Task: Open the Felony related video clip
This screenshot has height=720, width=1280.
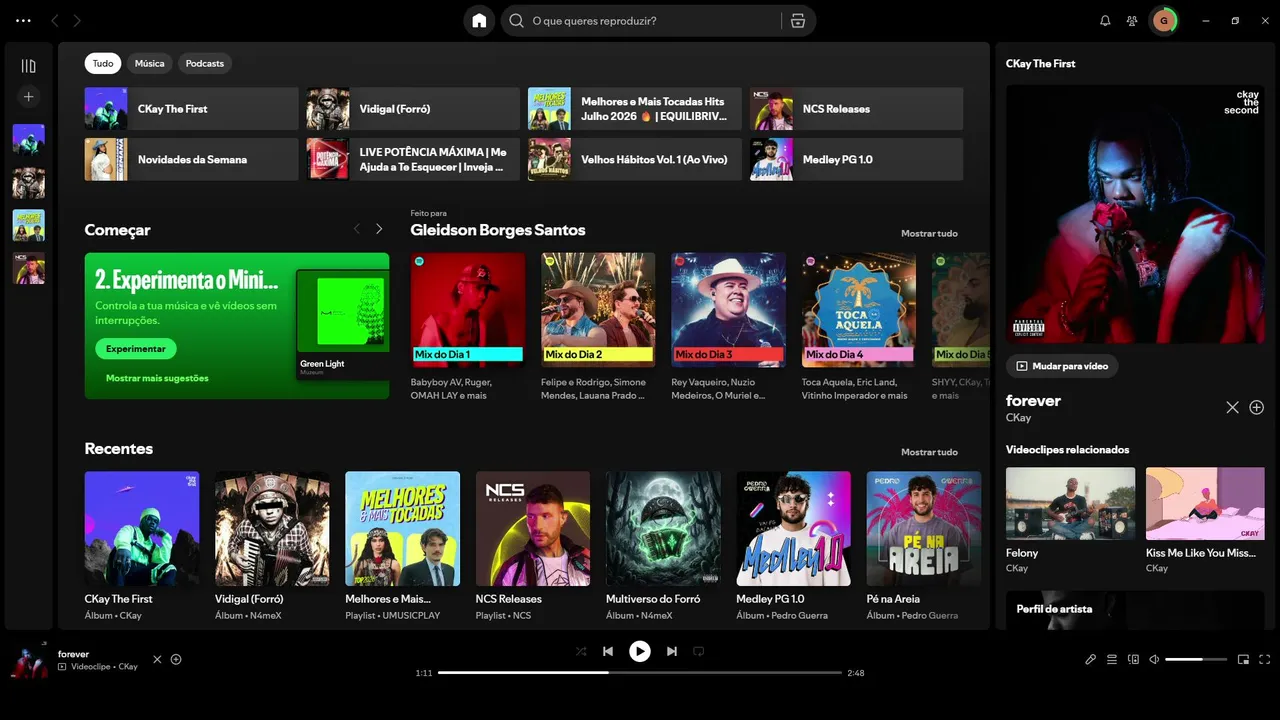Action: [1071, 520]
